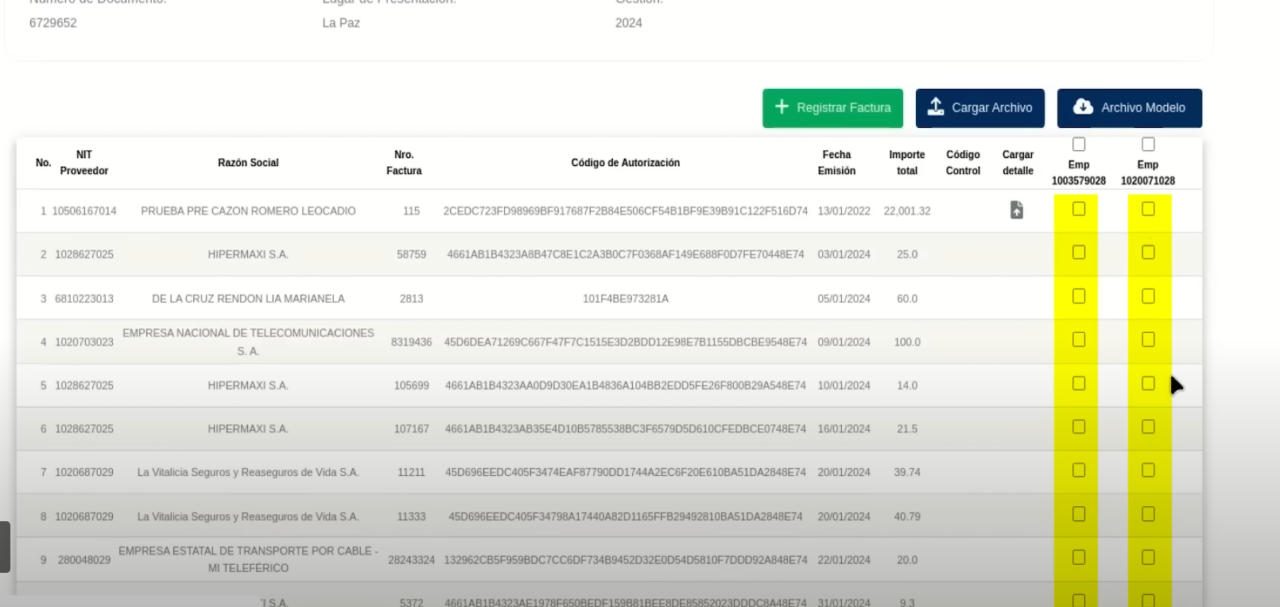Click the Razón Social column header
Screen dimensions: 1280x607
point(248,163)
